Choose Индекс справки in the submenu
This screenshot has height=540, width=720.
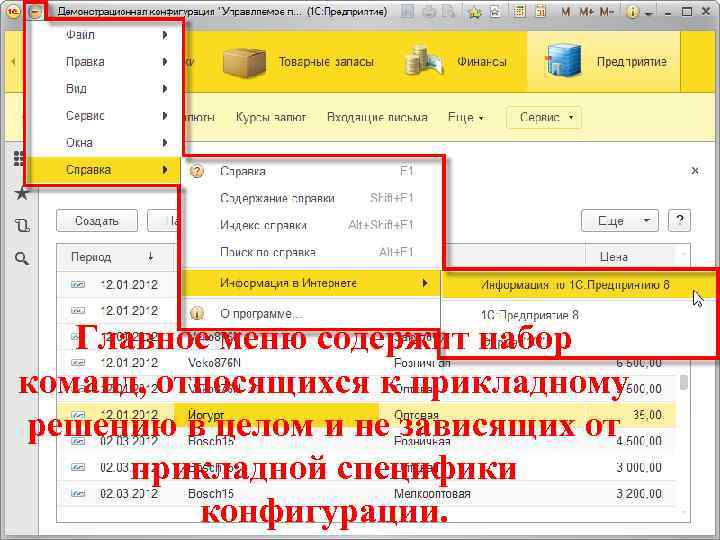tap(312, 225)
